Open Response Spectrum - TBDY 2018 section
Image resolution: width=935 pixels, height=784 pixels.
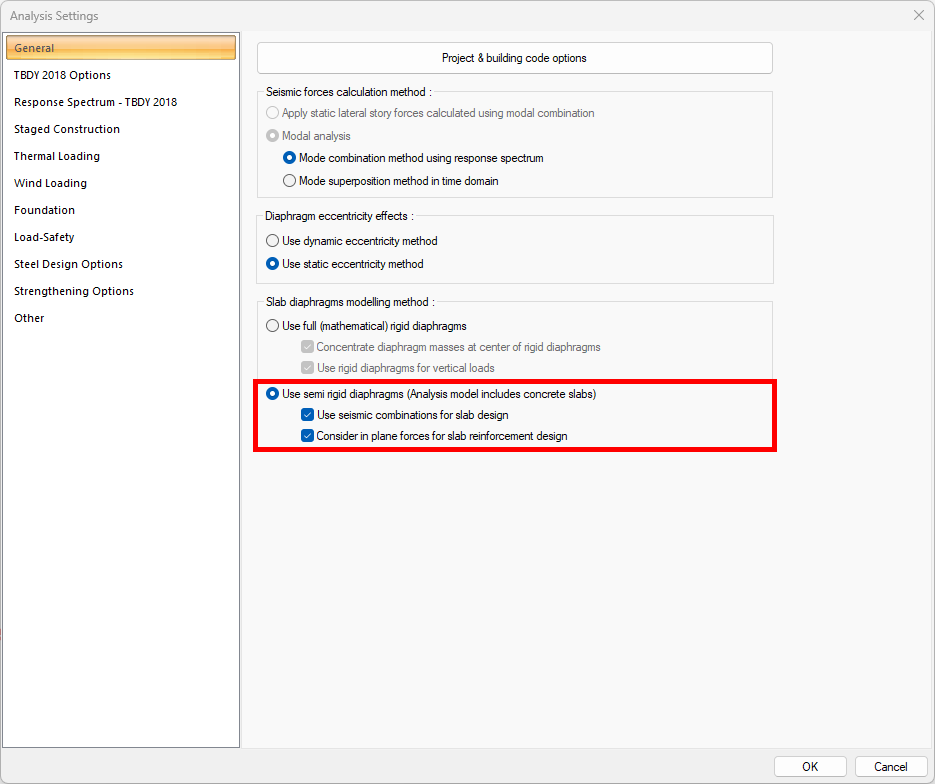click(x=95, y=102)
